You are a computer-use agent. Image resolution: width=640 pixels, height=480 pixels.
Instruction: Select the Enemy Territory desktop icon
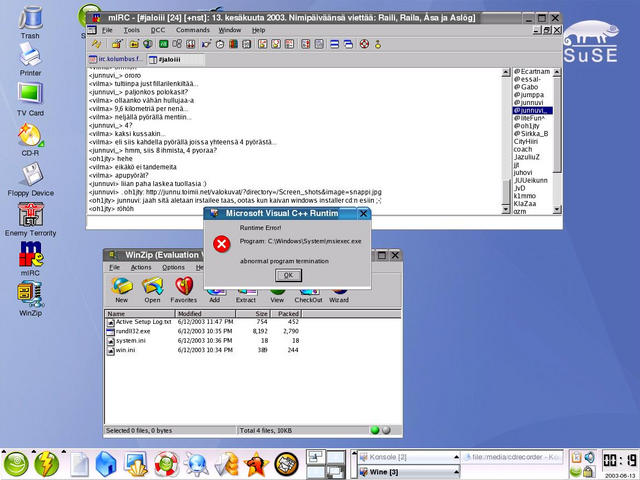coord(31,220)
